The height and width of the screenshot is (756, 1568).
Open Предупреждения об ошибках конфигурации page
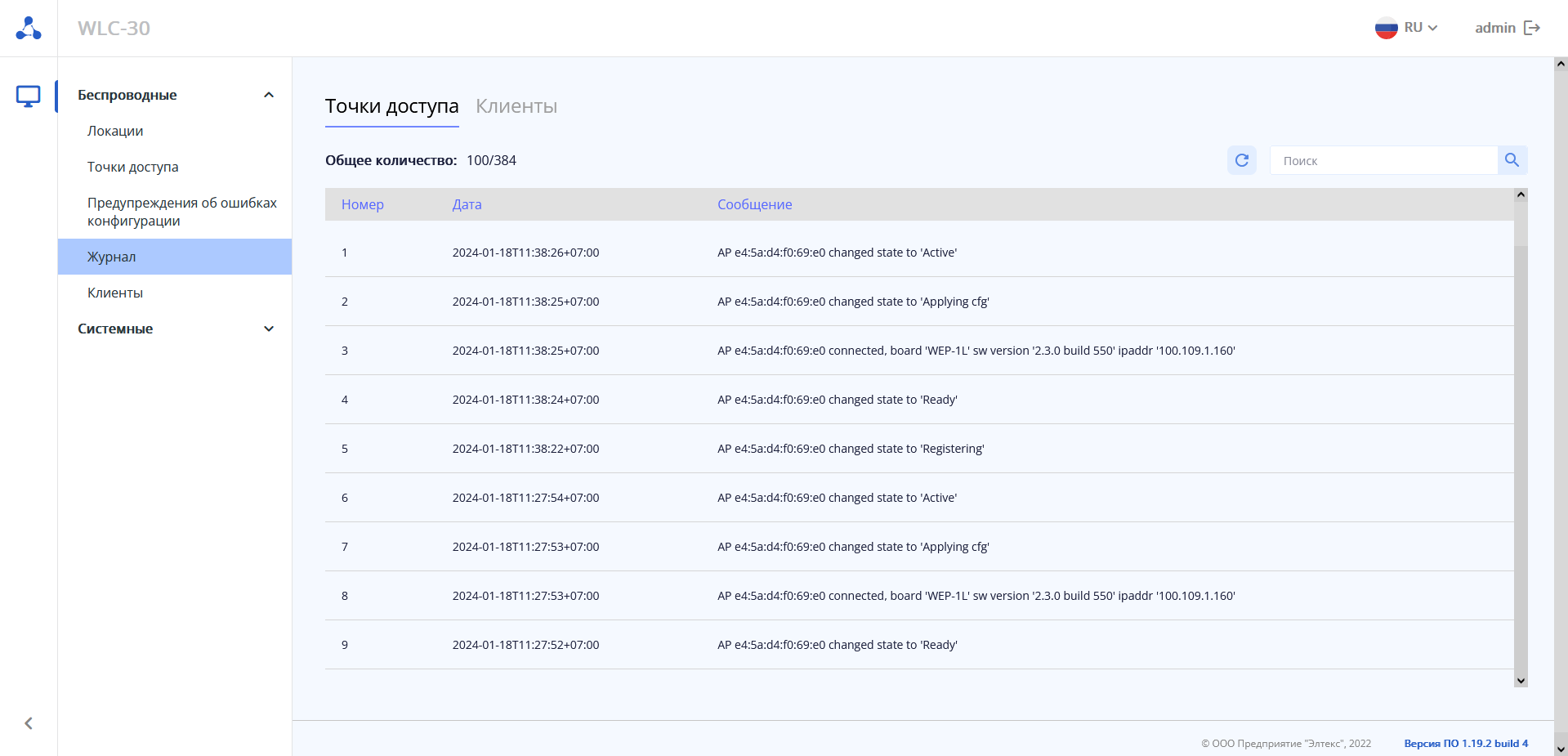click(181, 212)
